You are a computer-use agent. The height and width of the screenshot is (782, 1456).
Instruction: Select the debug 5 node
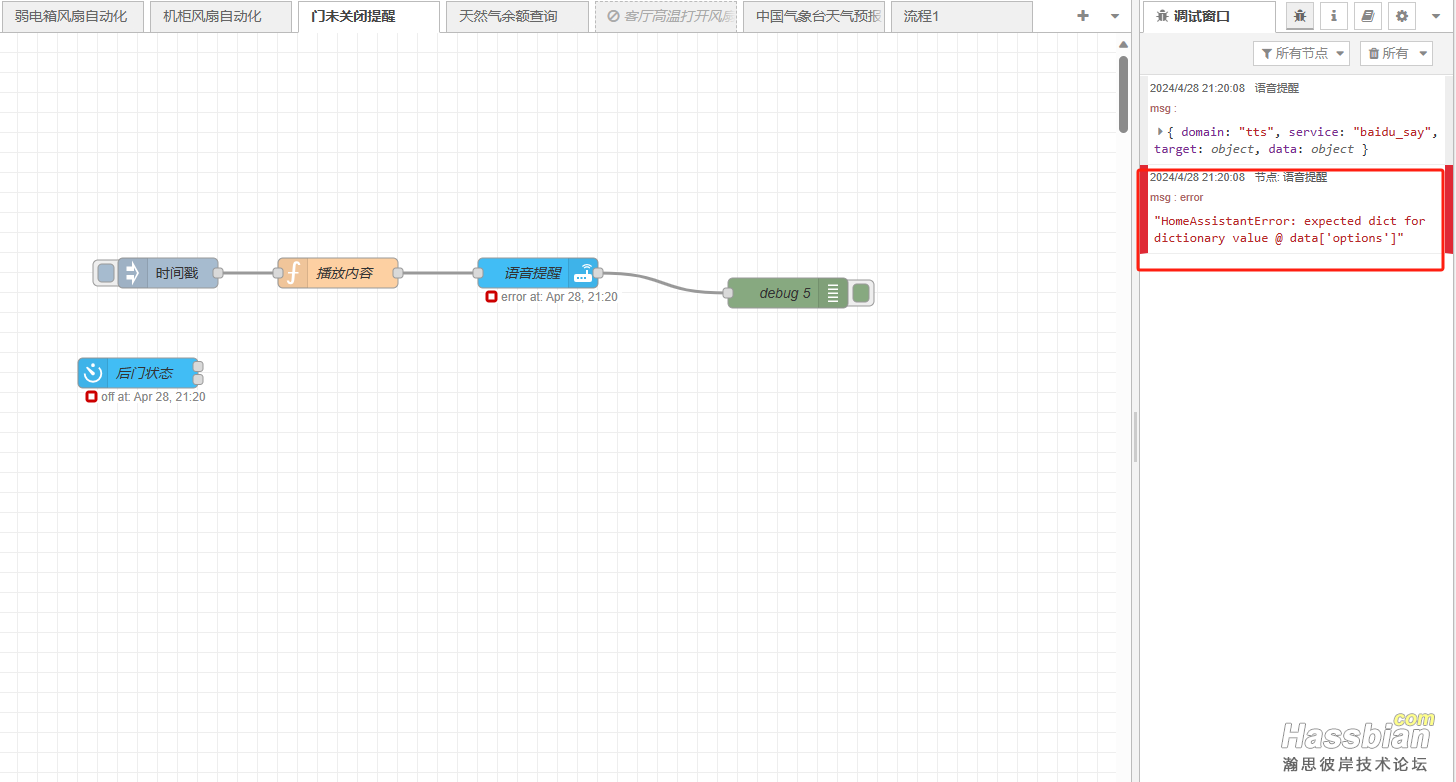click(x=787, y=293)
